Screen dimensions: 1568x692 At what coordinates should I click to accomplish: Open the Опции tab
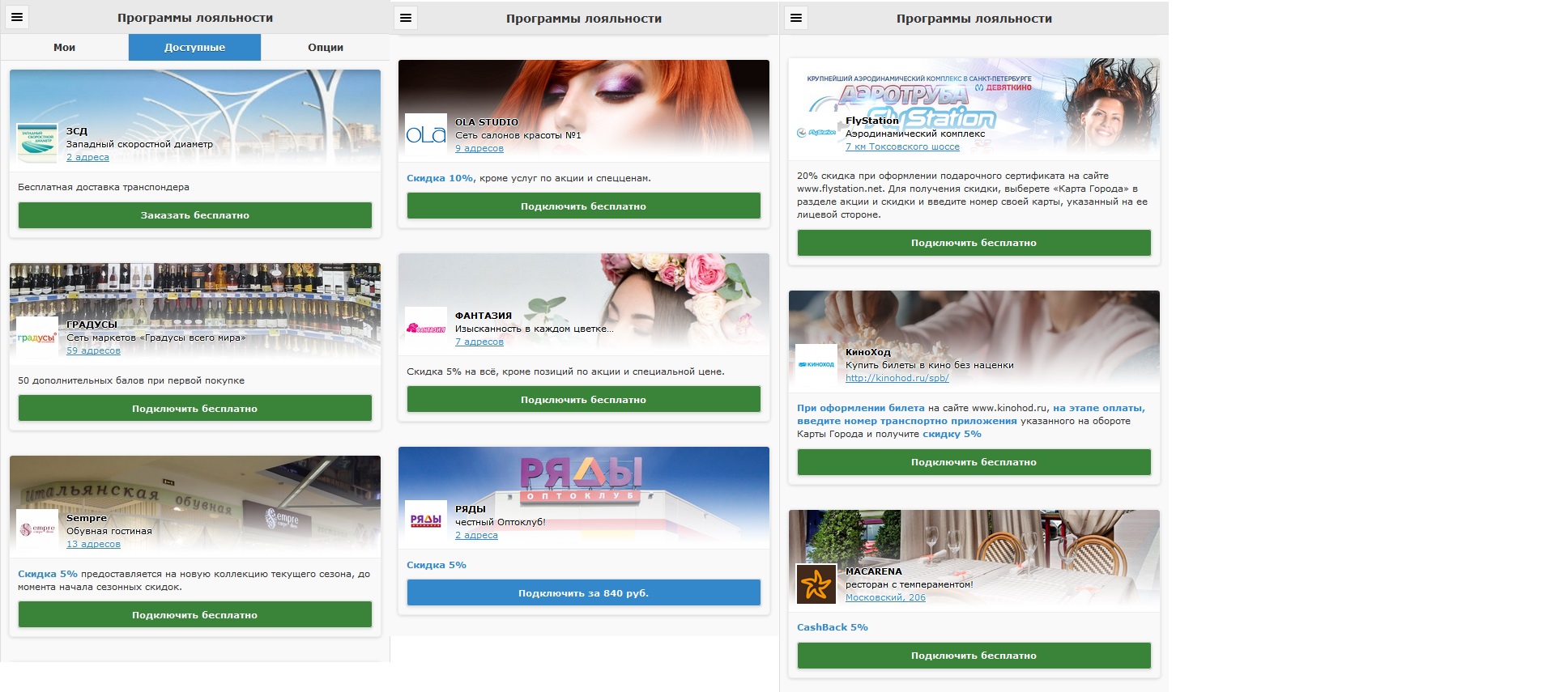click(325, 48)
